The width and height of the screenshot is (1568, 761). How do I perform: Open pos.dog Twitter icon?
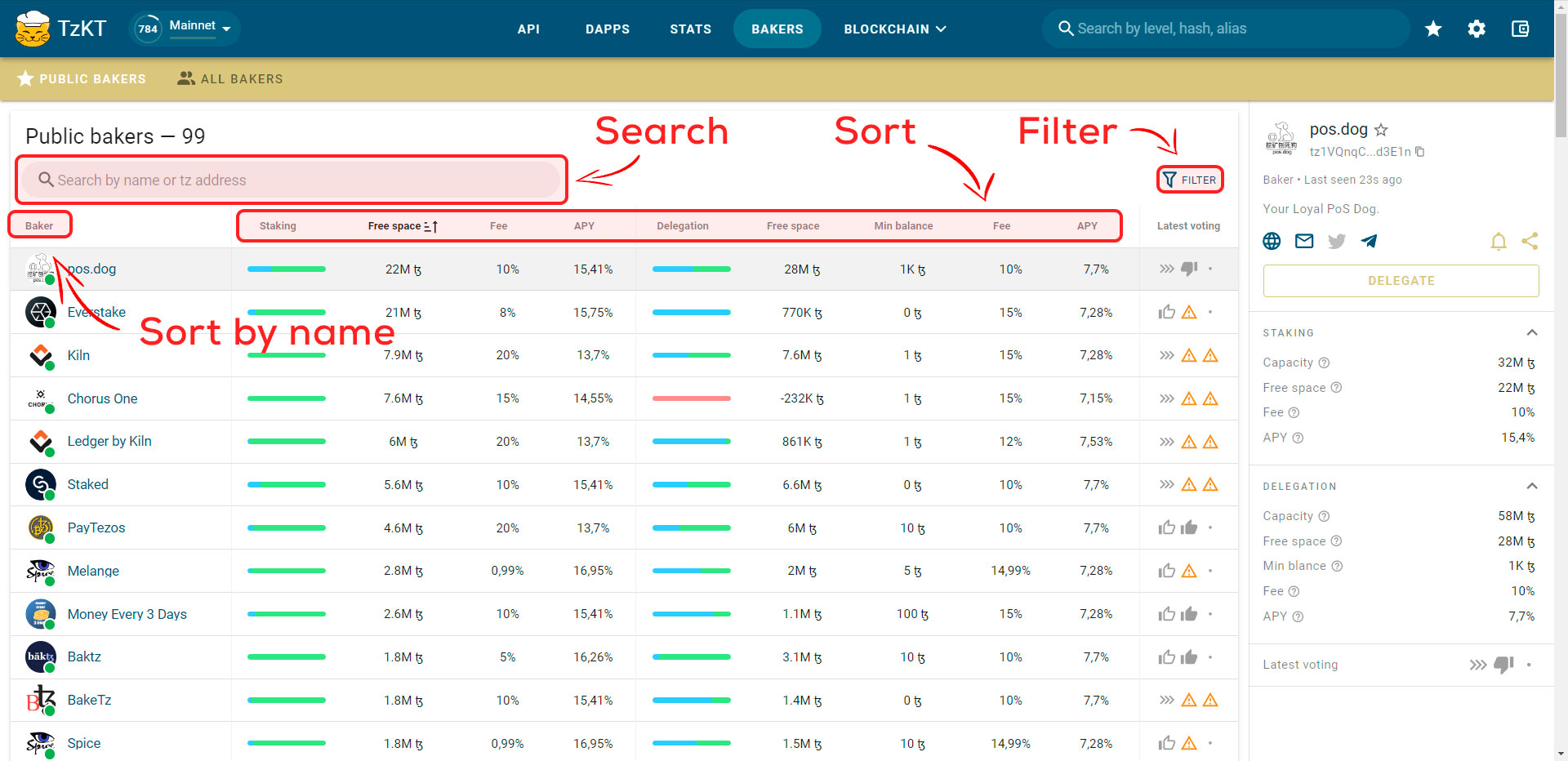click(x=1337, y=241)
